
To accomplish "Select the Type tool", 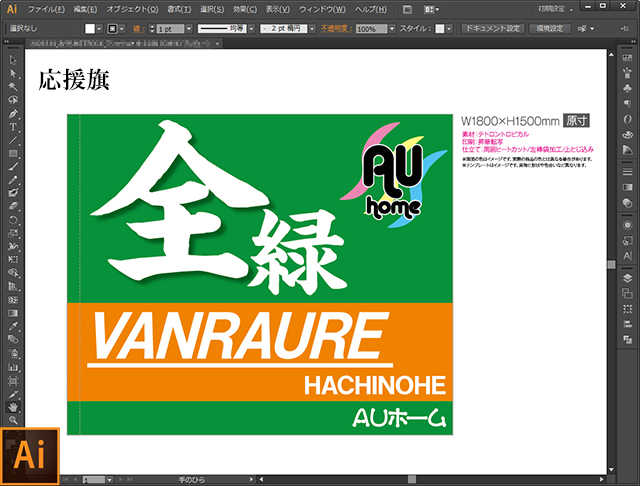I will tap(14, 127).
